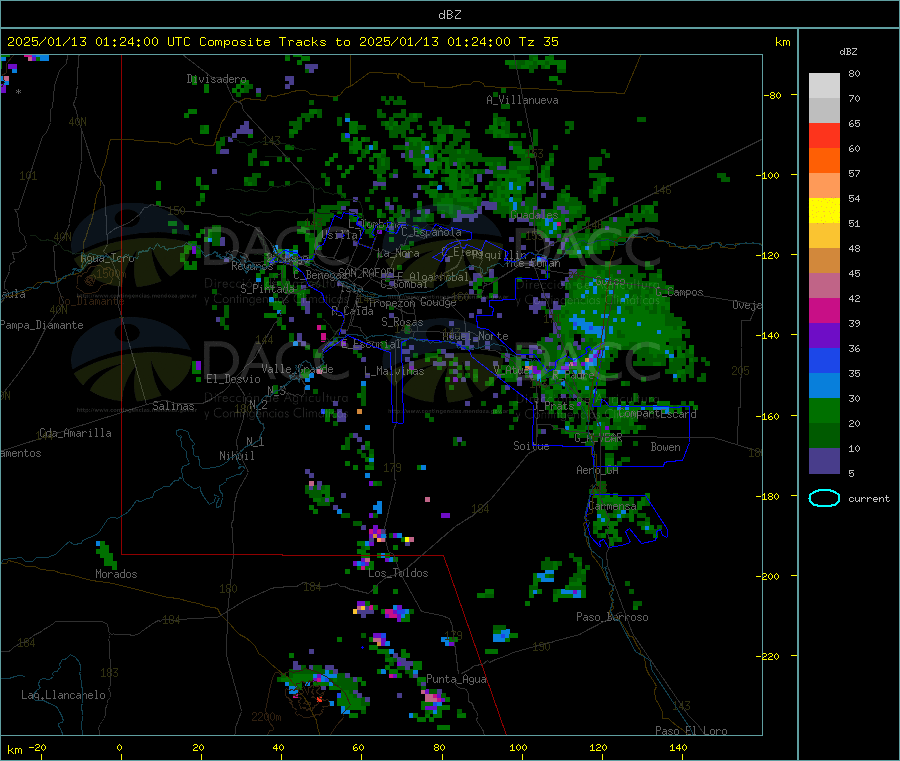Click the dBZ title at top
The height and width of the screenshot is (761, 900).
(449, 15)
